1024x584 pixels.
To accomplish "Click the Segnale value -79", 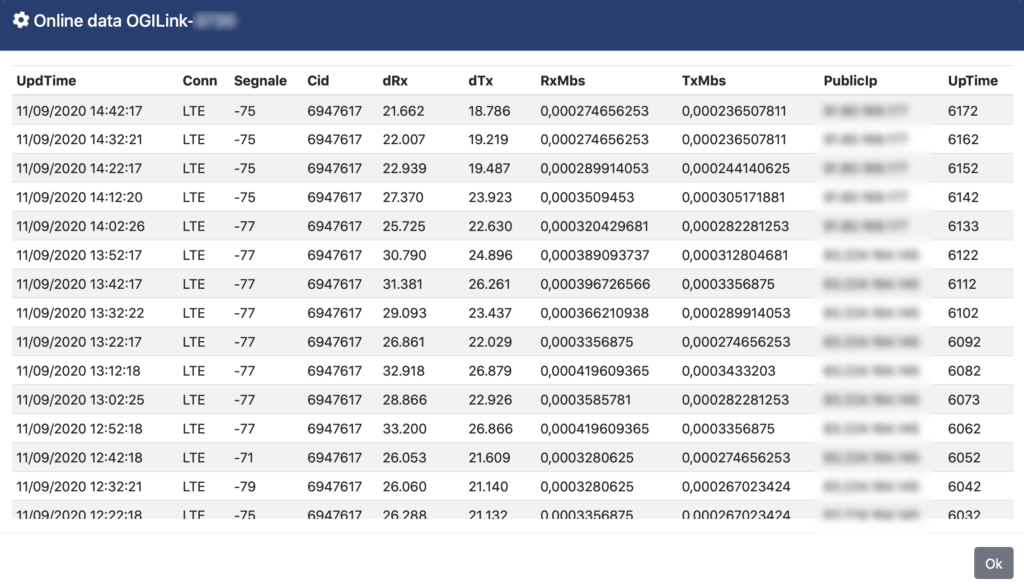I will pos(245,487).
